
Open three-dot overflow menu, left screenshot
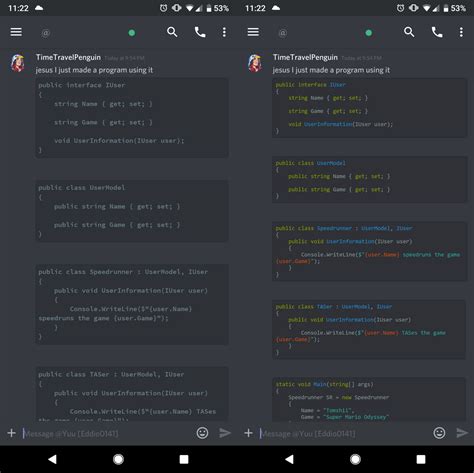click(224, 32)
